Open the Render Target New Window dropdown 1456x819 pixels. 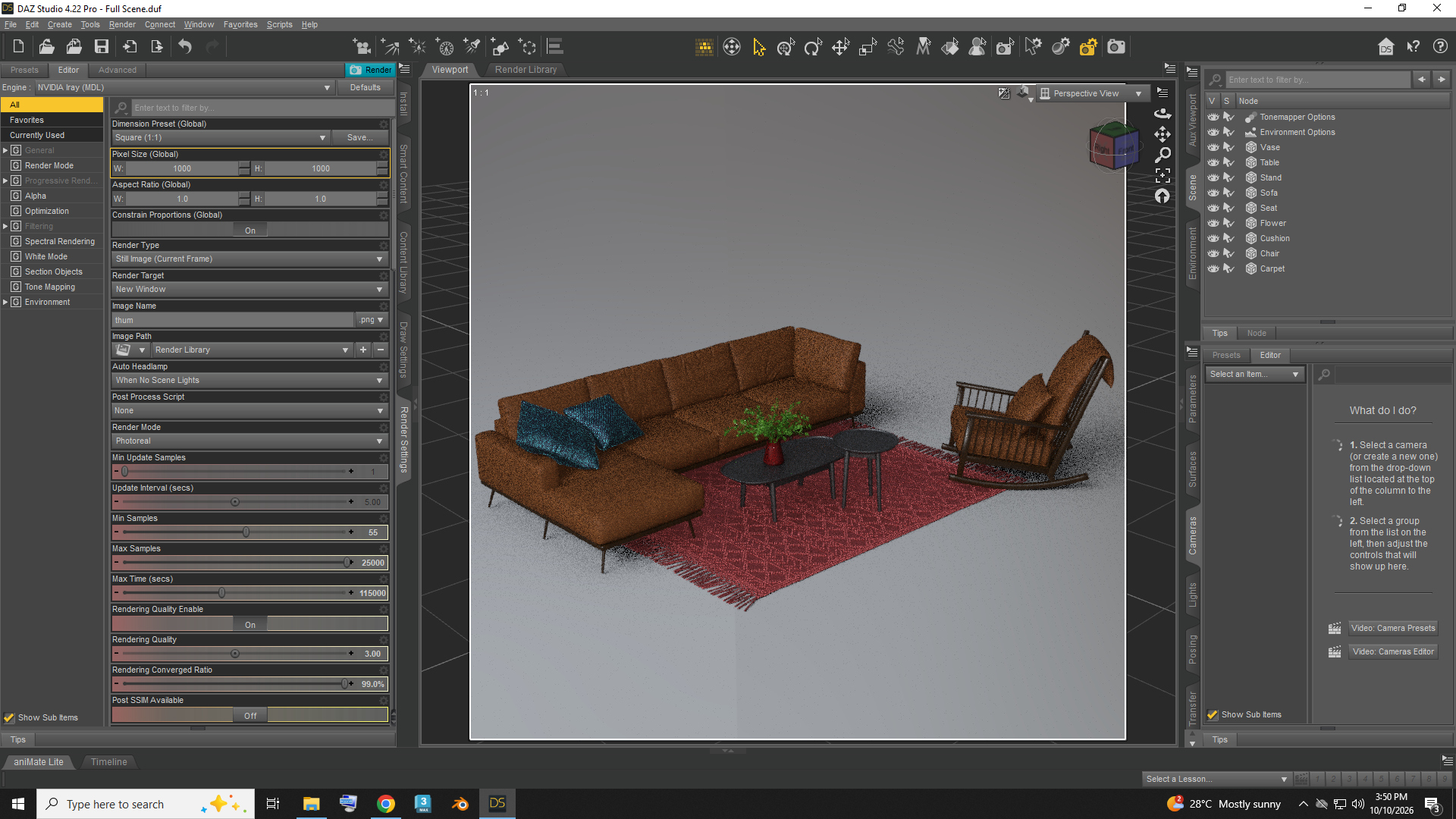[x=249, y=289]
